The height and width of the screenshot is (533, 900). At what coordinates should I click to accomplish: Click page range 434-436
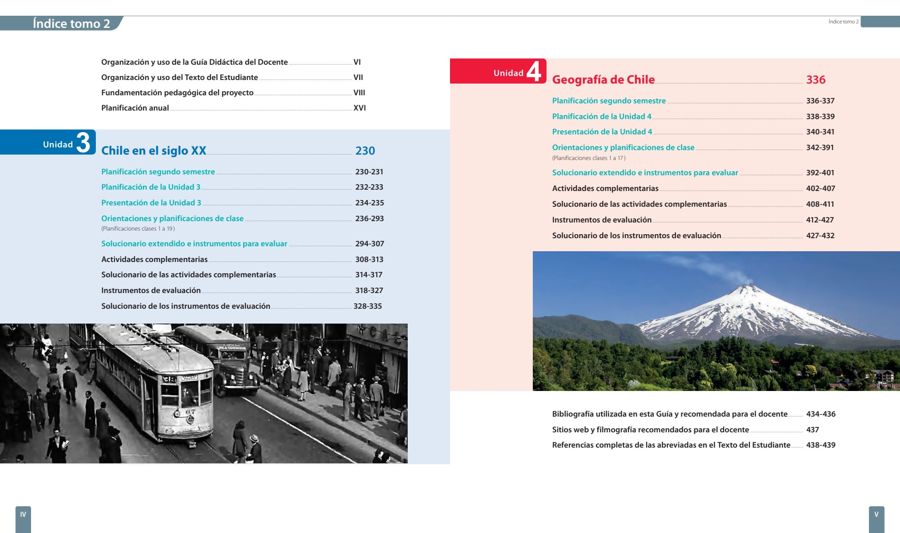[821, 414]
